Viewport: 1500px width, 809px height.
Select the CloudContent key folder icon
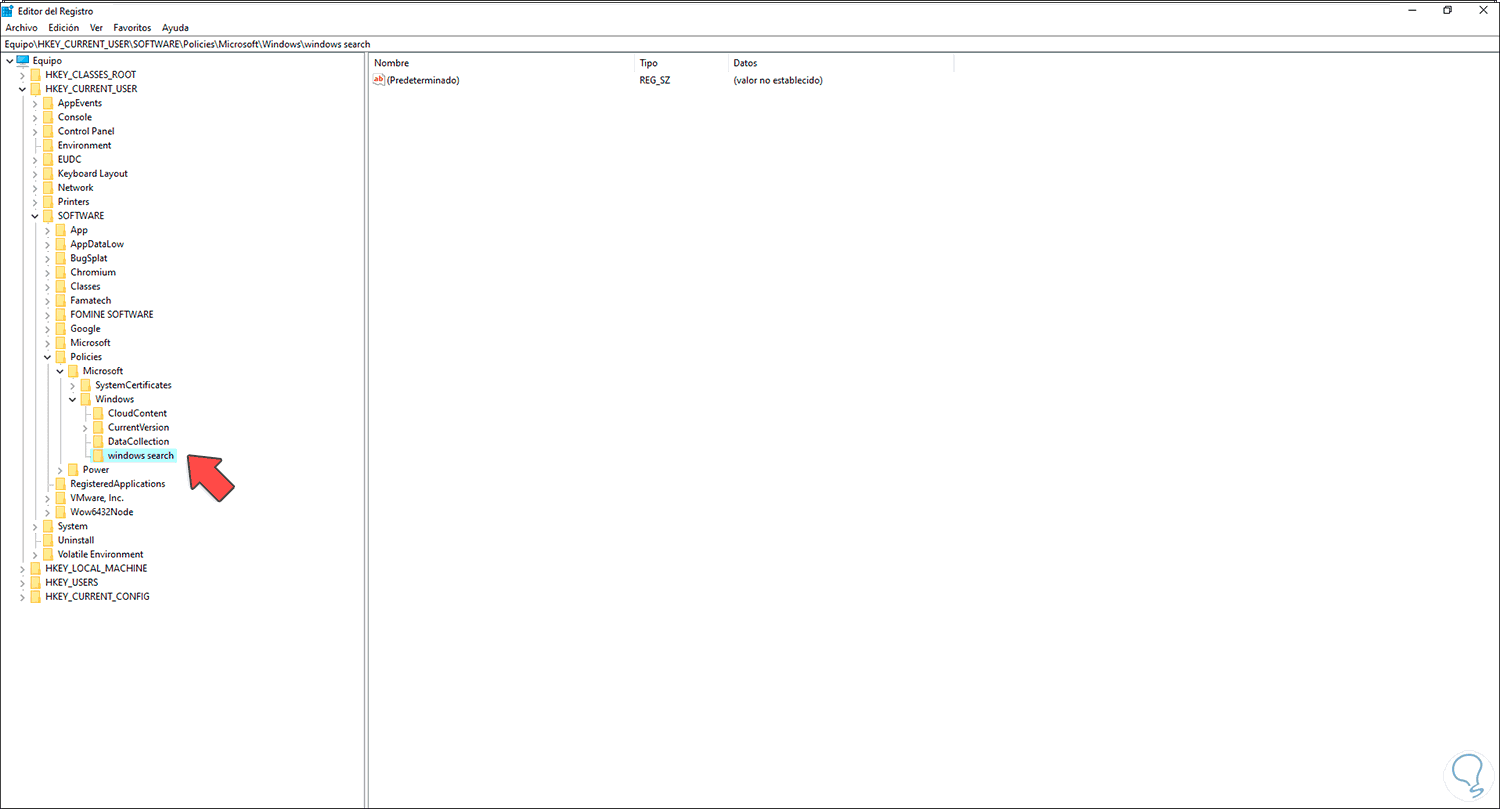click(98, 413)
